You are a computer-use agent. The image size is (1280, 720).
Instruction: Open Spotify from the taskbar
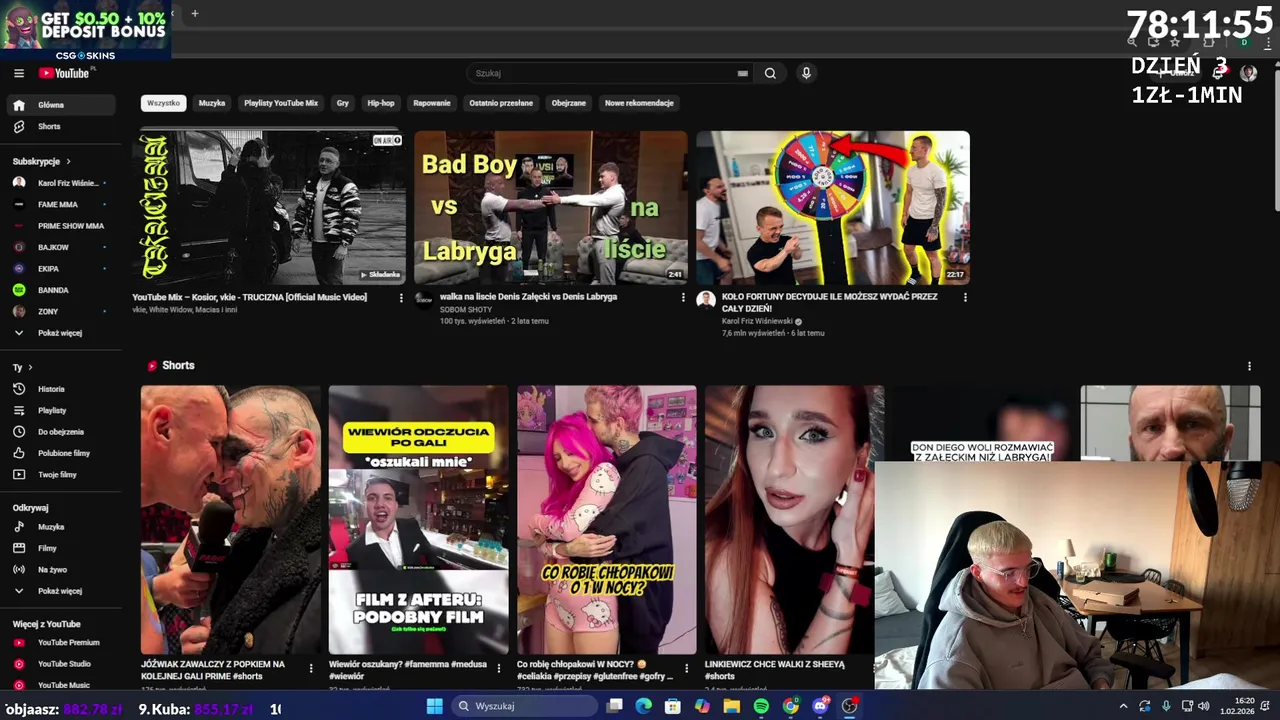(x=761, y=706)
